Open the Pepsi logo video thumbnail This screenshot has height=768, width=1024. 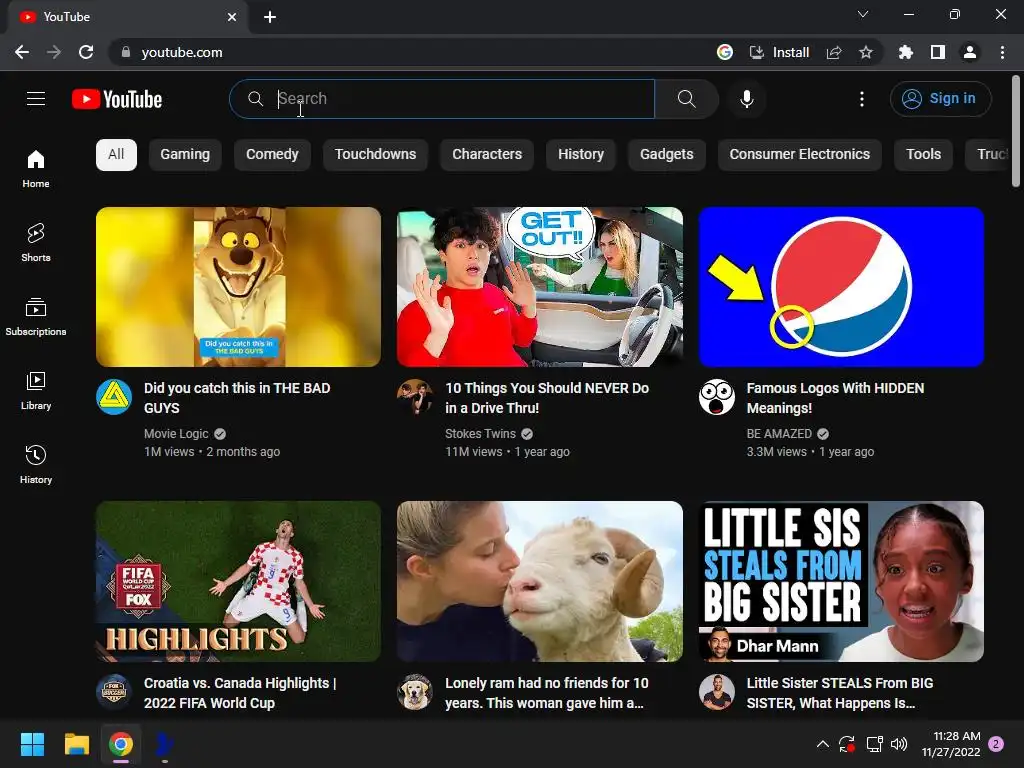[x=841, y=287]
